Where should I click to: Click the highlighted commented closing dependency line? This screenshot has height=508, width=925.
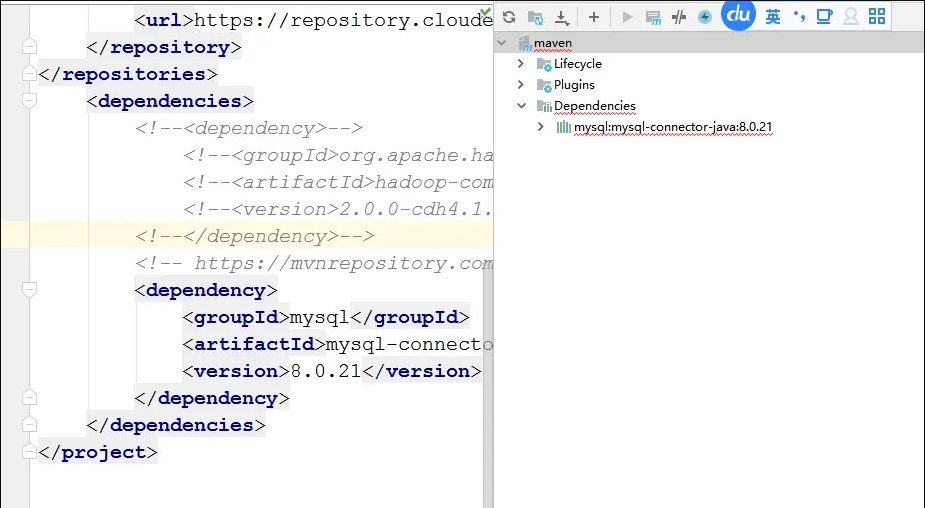254,236
